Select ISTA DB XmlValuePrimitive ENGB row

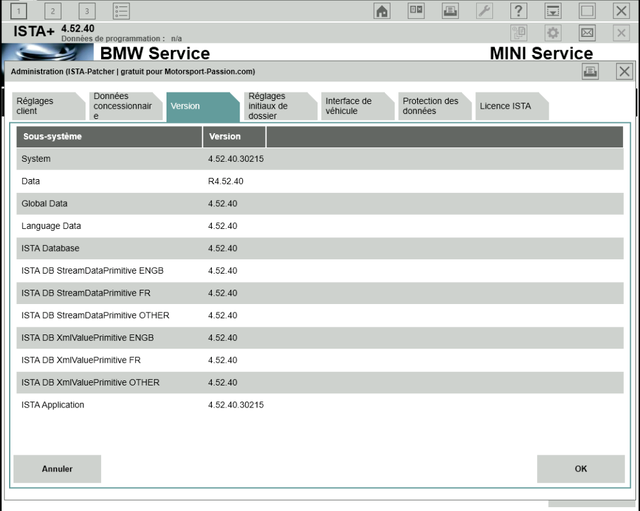320,338
